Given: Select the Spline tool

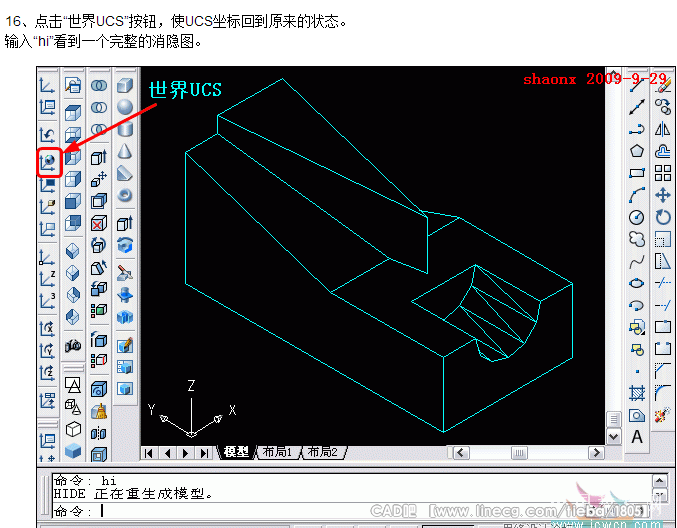Looking at the screenshot, I should 637,261.
